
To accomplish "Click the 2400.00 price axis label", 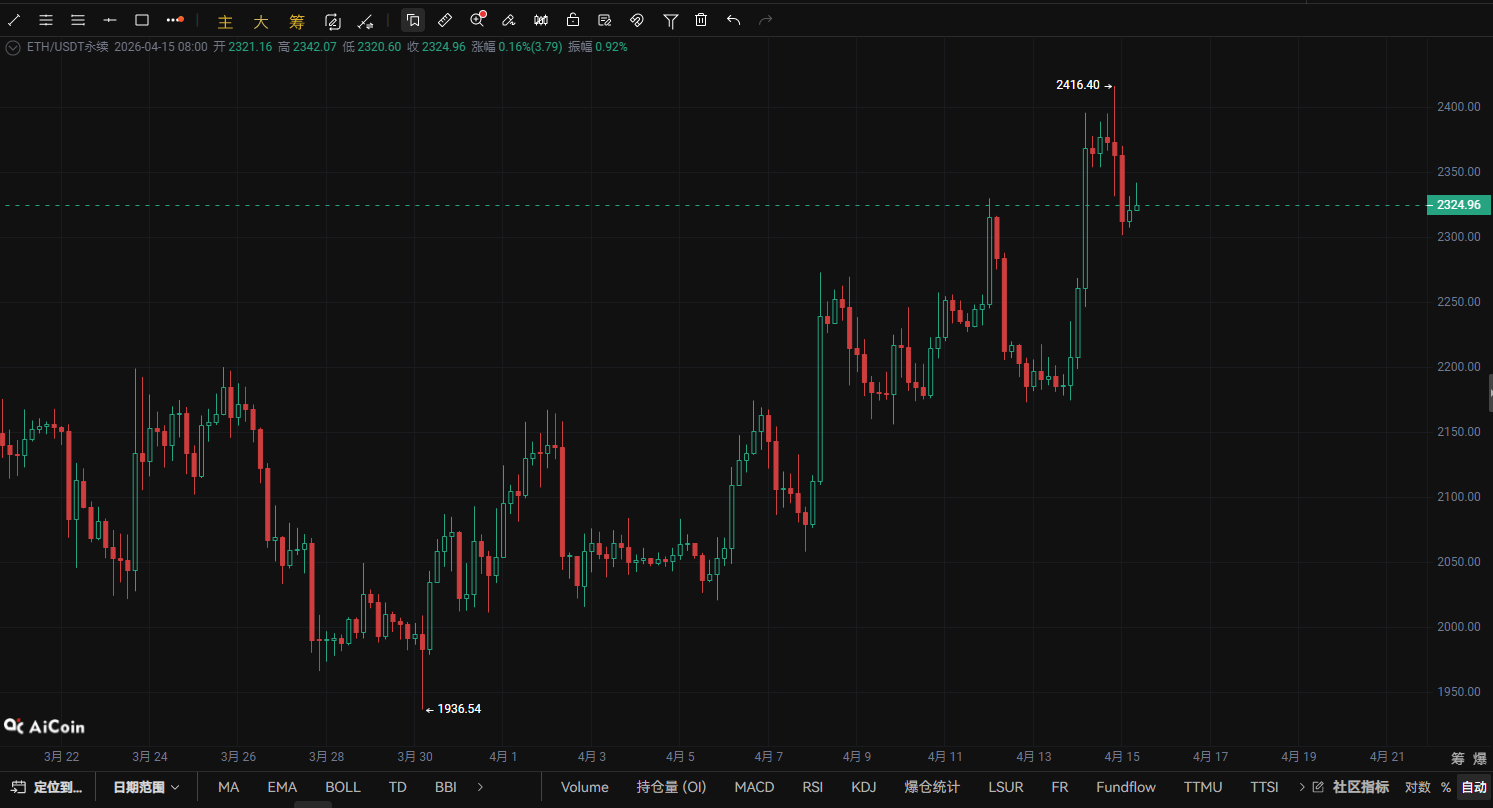I will (1459, 107).
